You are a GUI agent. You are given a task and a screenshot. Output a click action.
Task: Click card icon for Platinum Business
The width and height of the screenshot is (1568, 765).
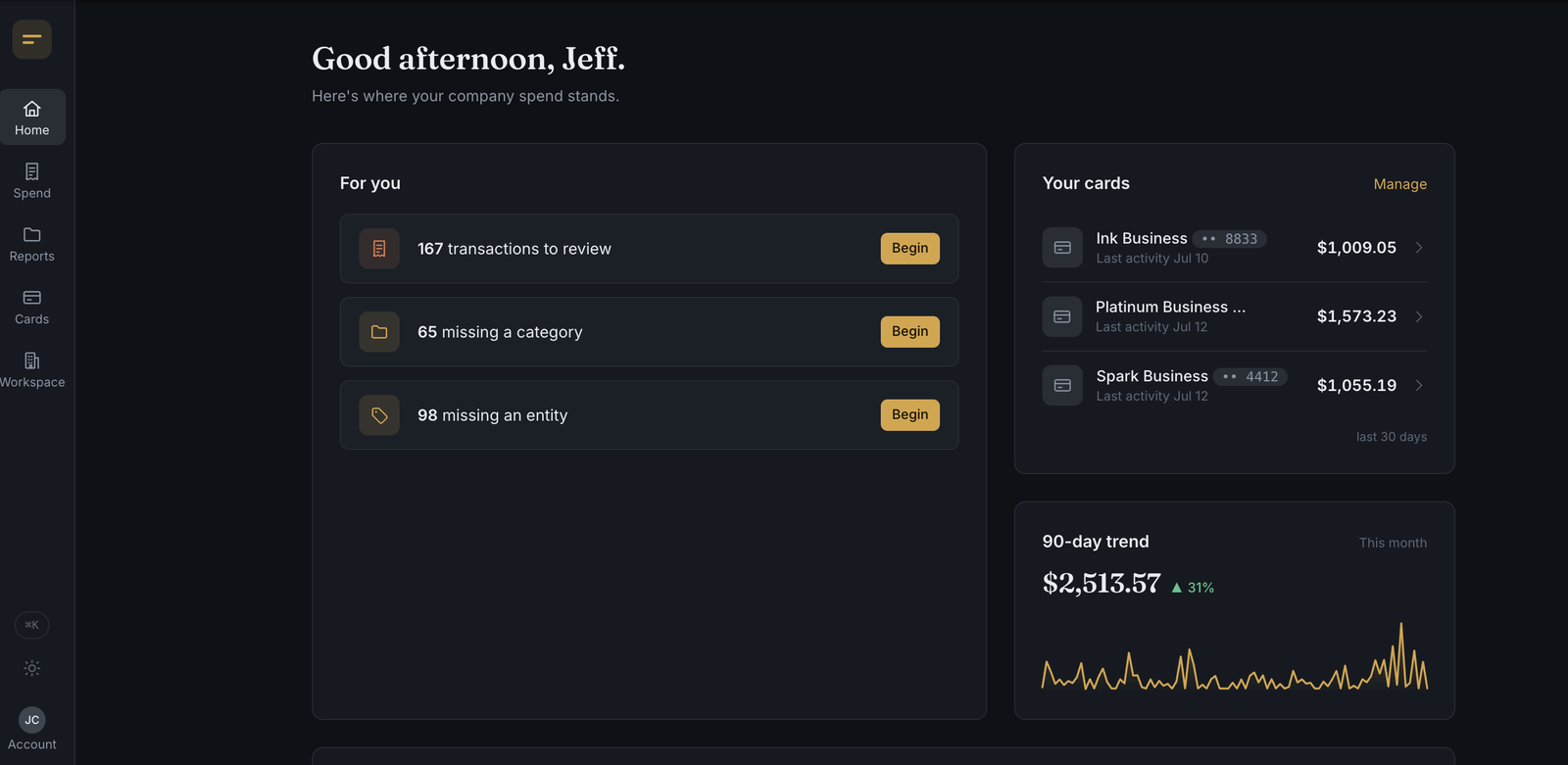tap(1062, 316)
